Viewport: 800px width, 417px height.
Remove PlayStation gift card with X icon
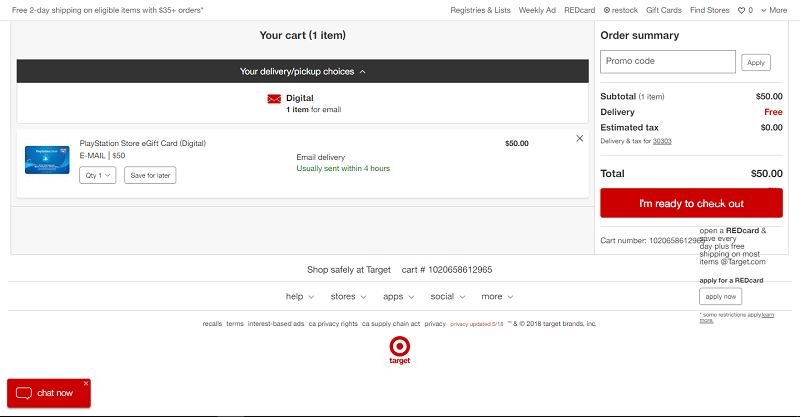pos(580,139)
